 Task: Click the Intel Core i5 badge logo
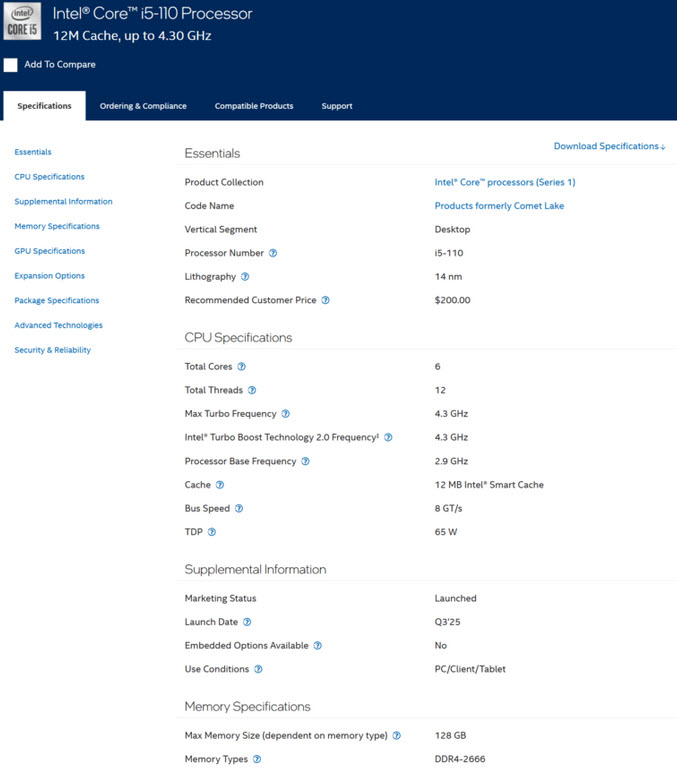22,21
